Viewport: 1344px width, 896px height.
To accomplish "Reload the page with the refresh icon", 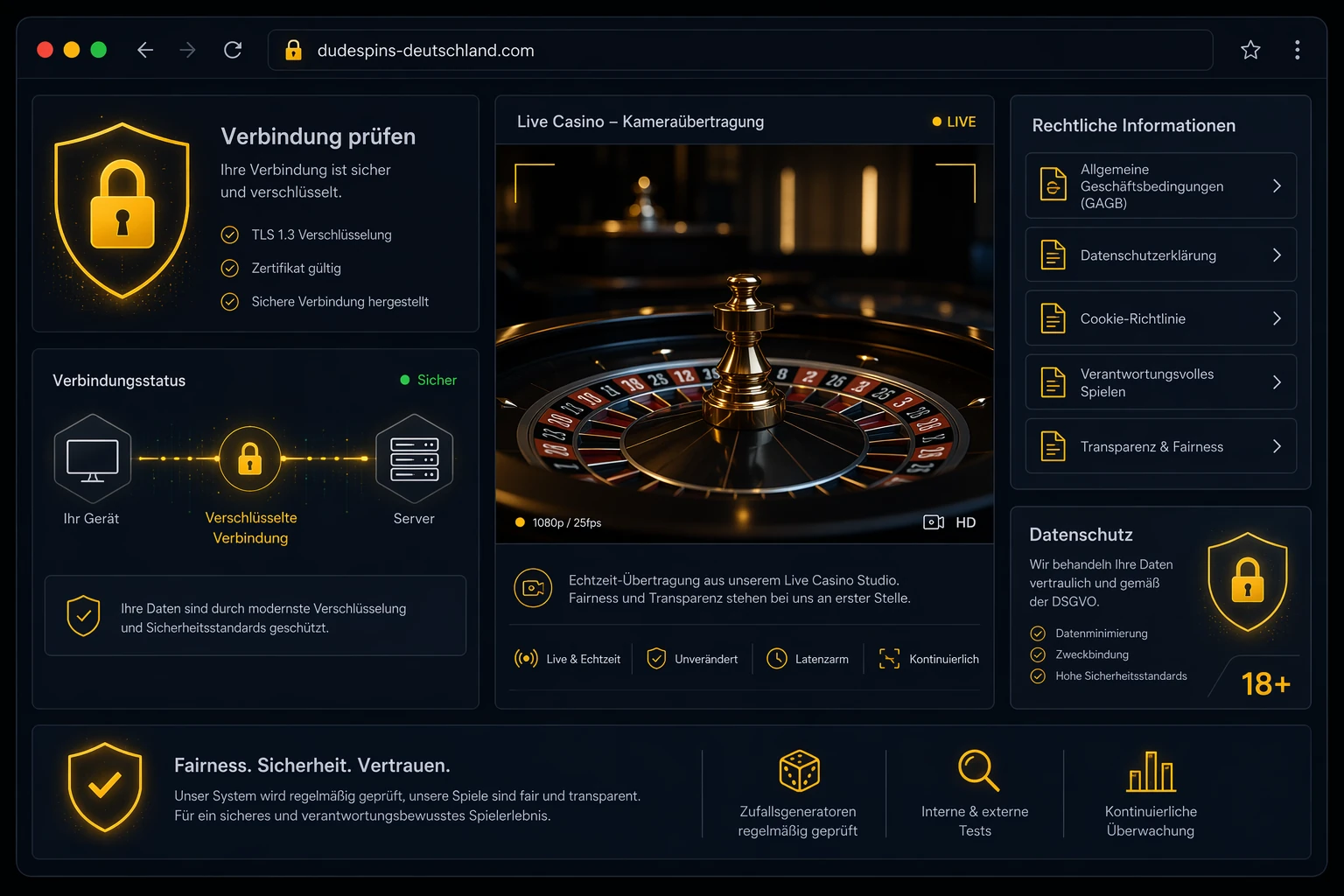I will pos(233,50).
